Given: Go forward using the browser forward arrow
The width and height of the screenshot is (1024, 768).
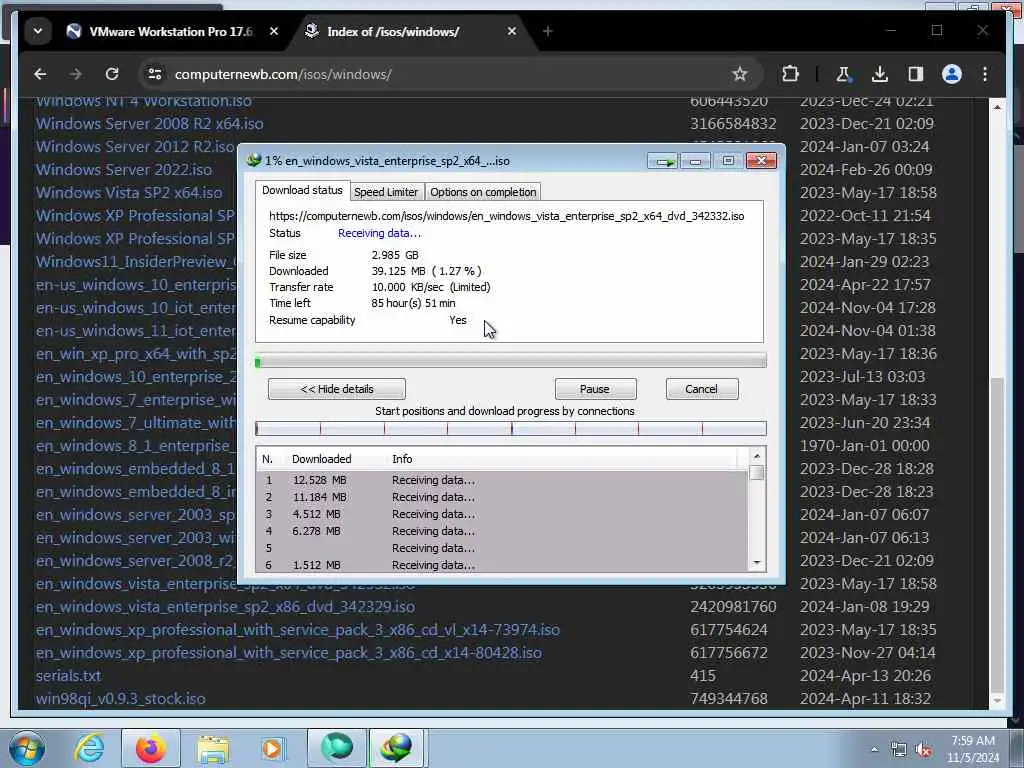Looking at the screenshot, I should (76, 74).
